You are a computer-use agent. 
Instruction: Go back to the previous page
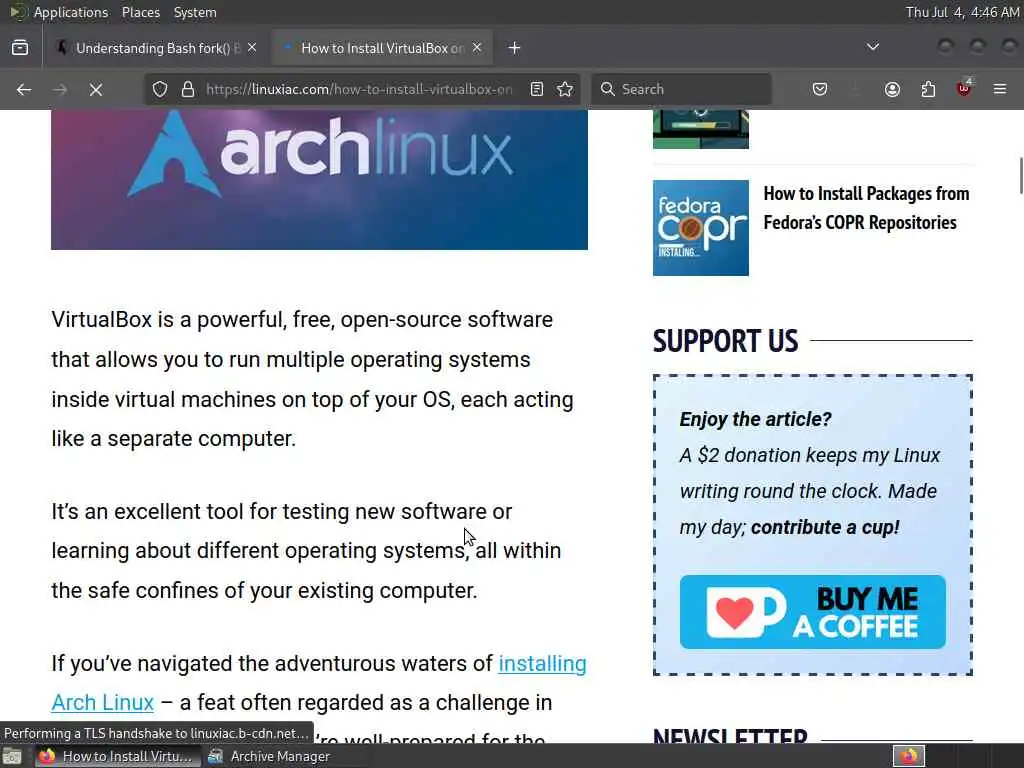click(24, 89)
